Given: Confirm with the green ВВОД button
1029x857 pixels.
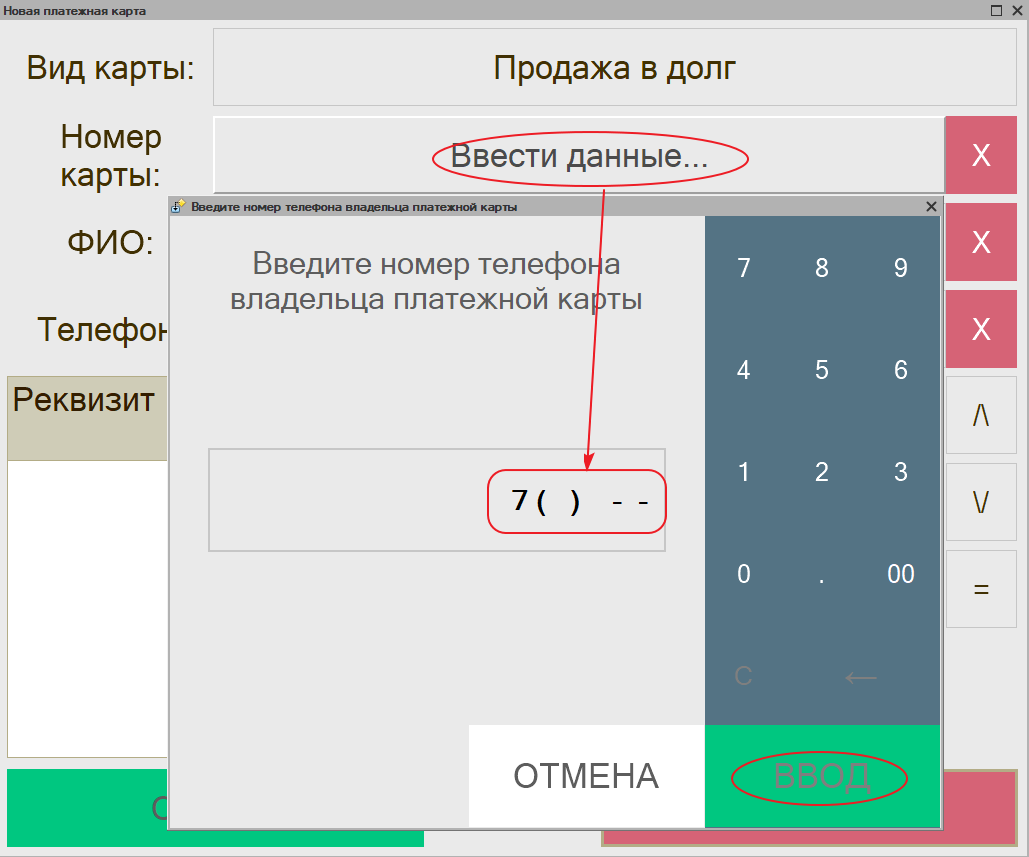Looking at the screenshot, I should 821,776.
